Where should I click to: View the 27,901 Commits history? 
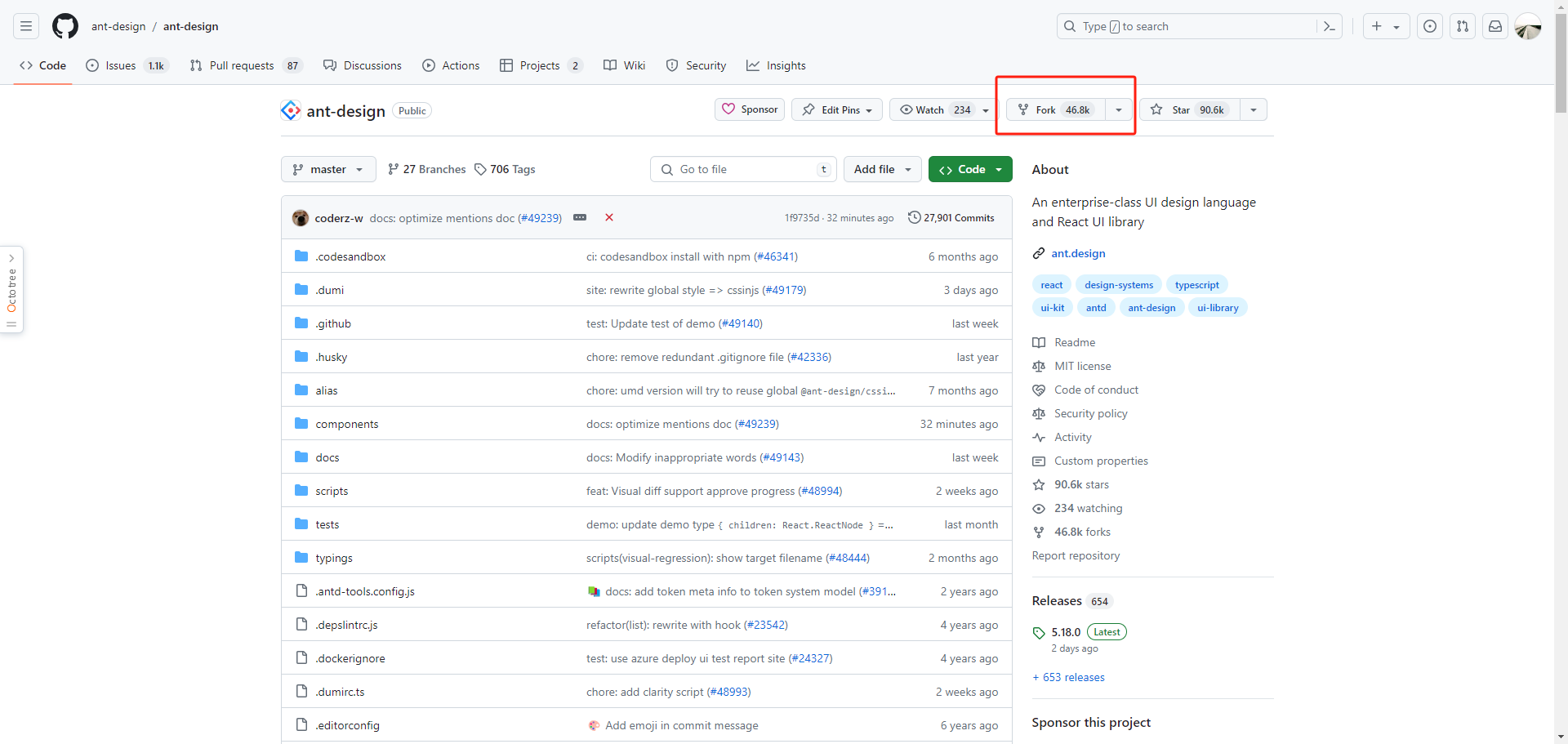(951, 218)
